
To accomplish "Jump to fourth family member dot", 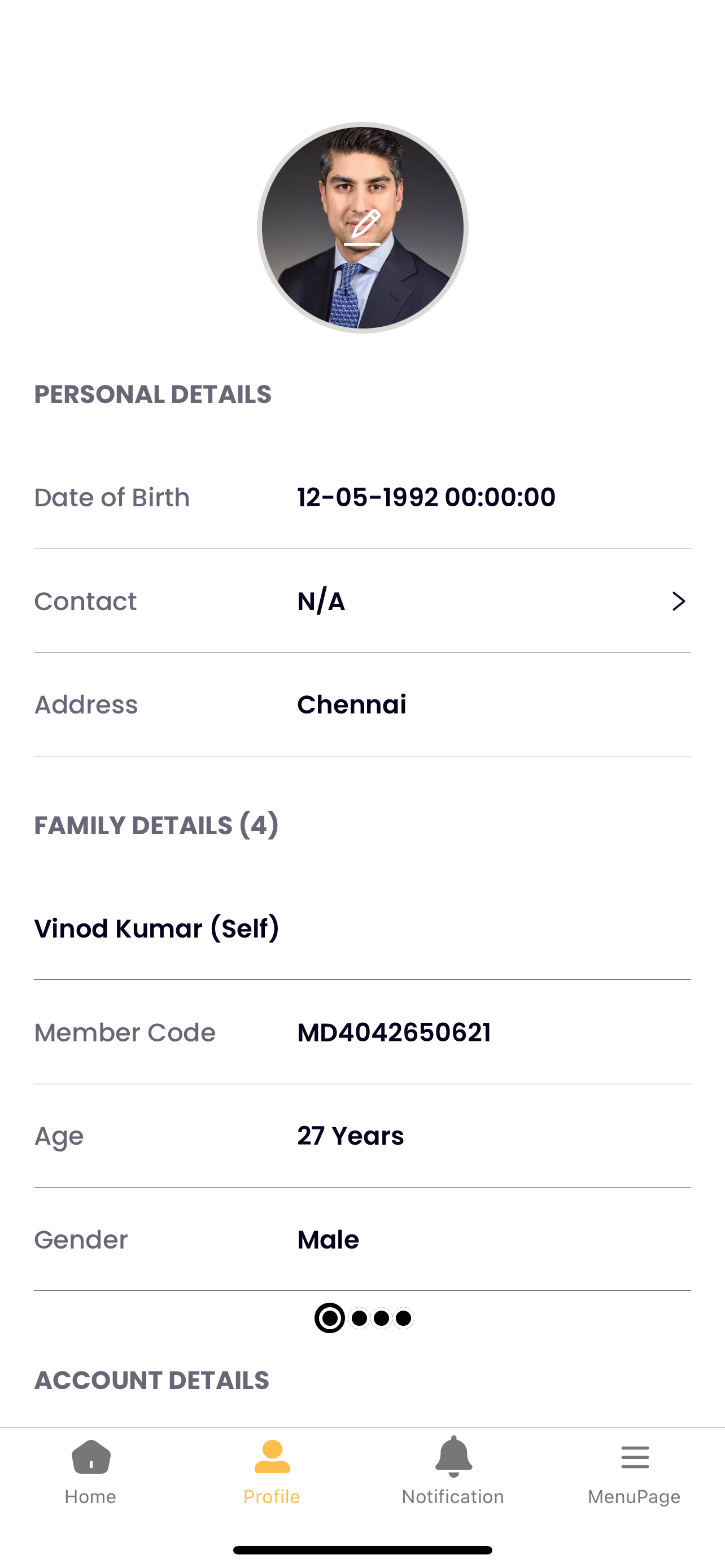I will click(x=404, y=1318).
